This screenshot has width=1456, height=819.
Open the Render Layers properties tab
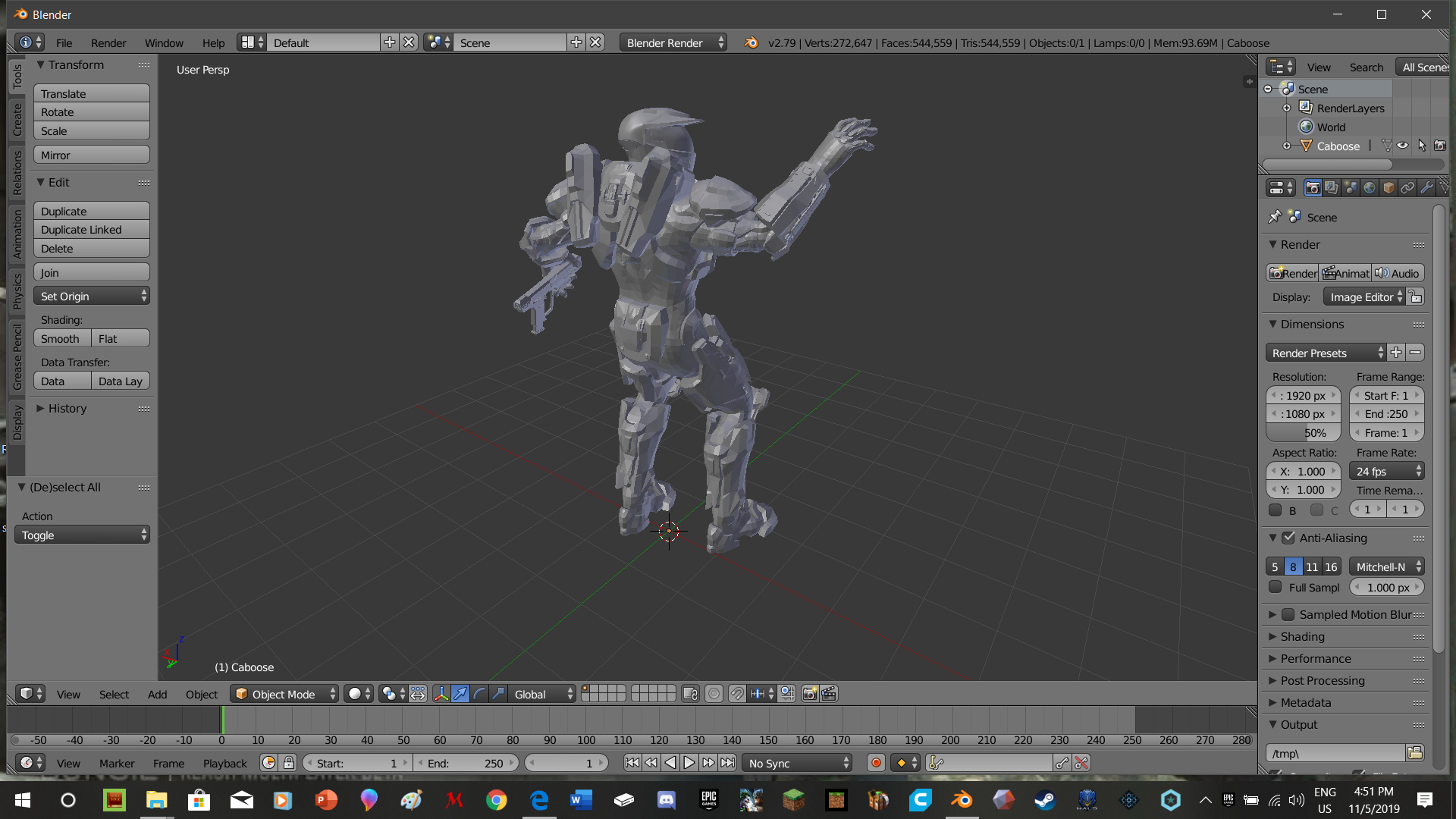coord(1332,187)
